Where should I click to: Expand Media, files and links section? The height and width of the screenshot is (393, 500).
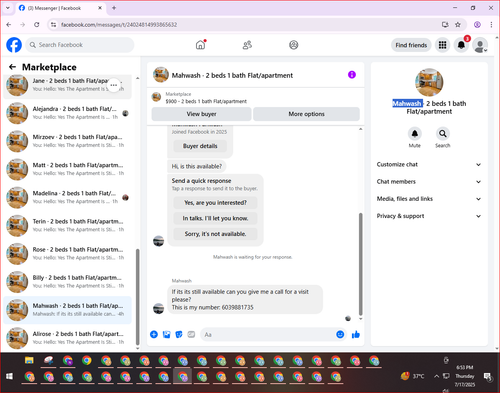click(x=429, y=199)
